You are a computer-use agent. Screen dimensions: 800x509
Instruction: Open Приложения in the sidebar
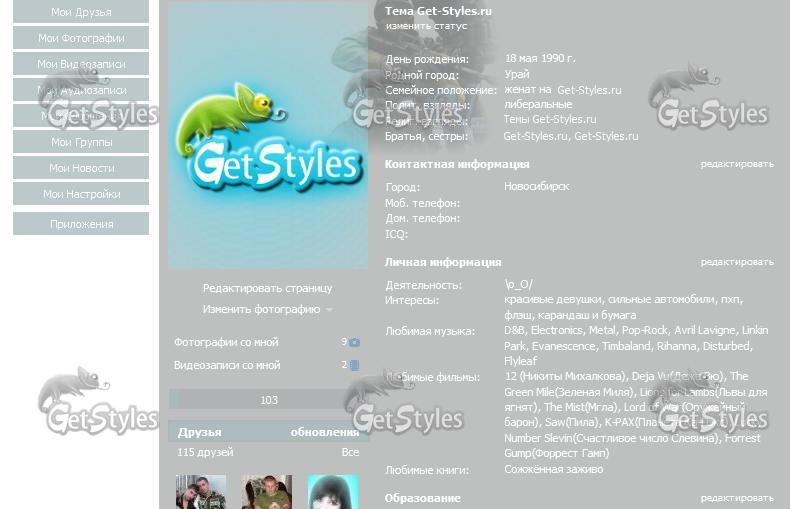pyautogui.click(x=81, y=225)
